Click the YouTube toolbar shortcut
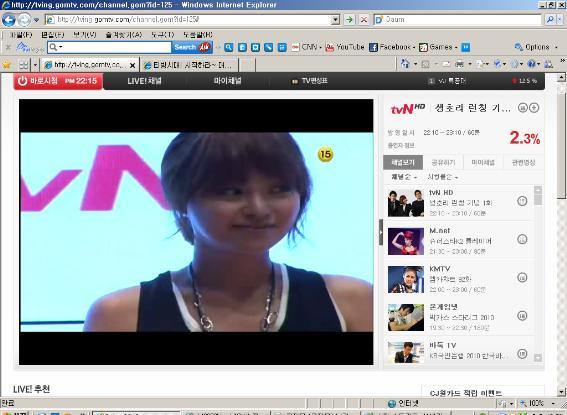 (x=345, y=47)
